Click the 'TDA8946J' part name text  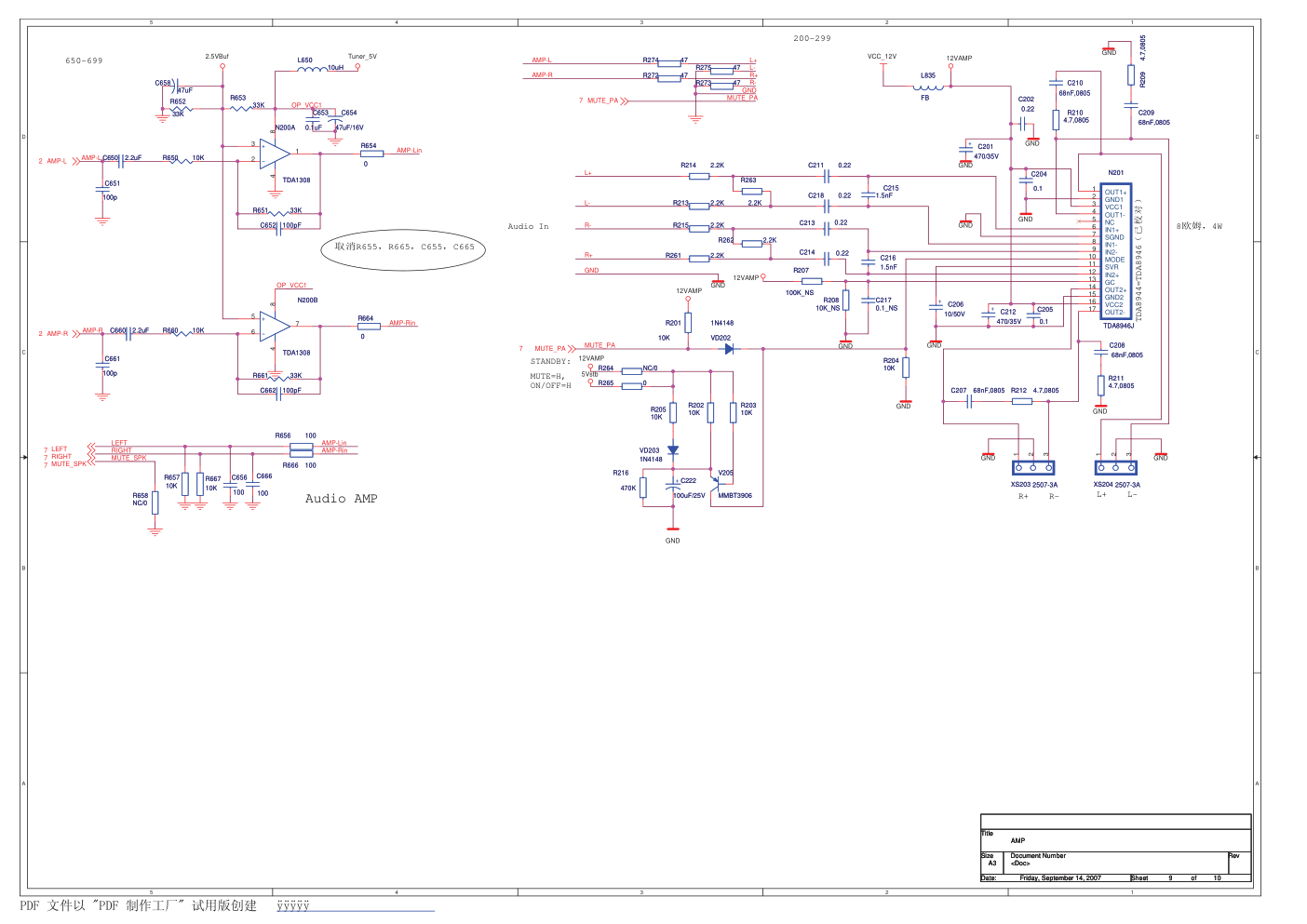pyautogui.click(x=1118, y=326)
